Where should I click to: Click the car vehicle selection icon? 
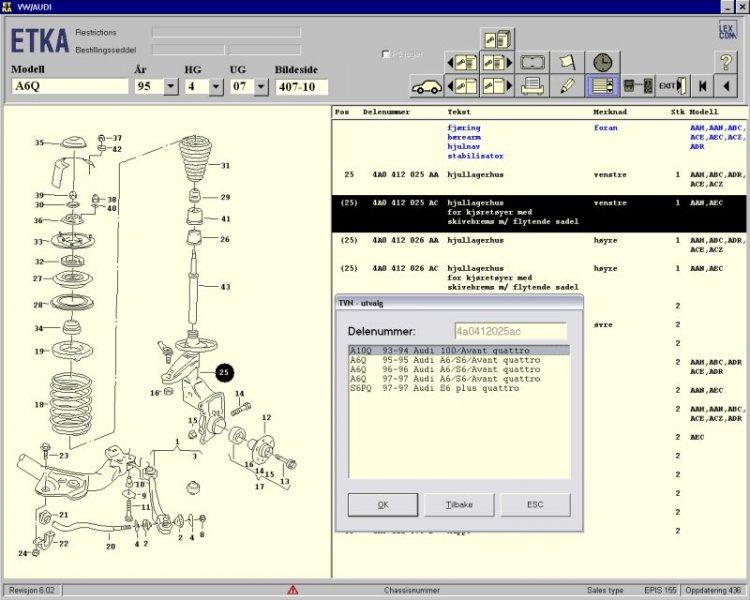[x=427, y=86]
